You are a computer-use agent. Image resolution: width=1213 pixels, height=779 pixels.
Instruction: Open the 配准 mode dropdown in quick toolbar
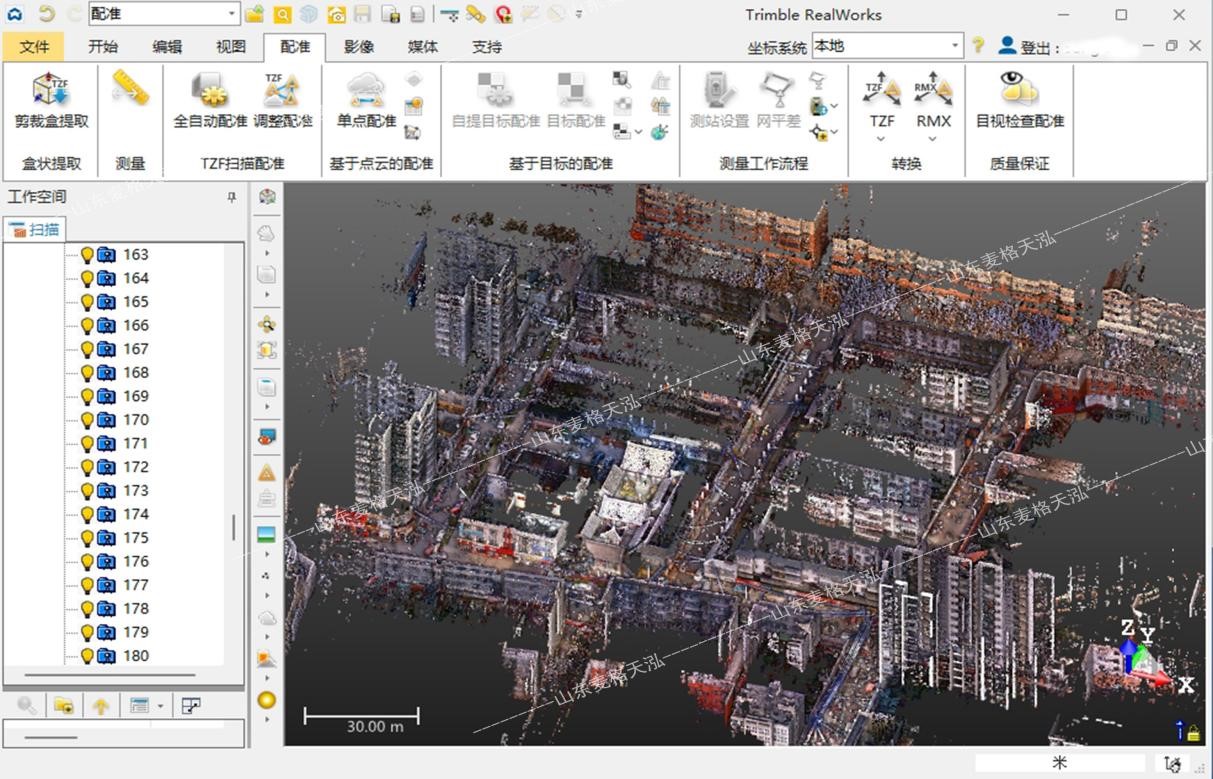tap(232, 14)
